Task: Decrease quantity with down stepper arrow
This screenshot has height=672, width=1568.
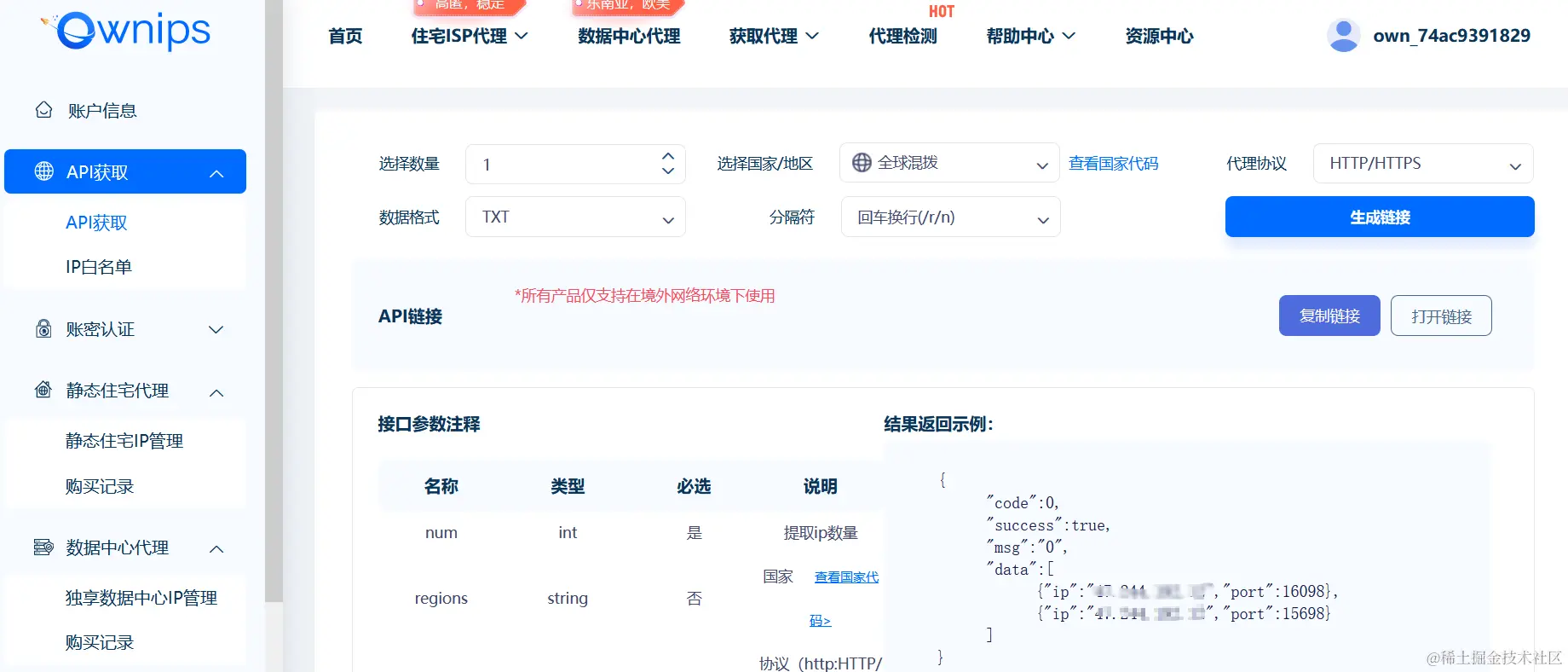Action: (668, 171)
